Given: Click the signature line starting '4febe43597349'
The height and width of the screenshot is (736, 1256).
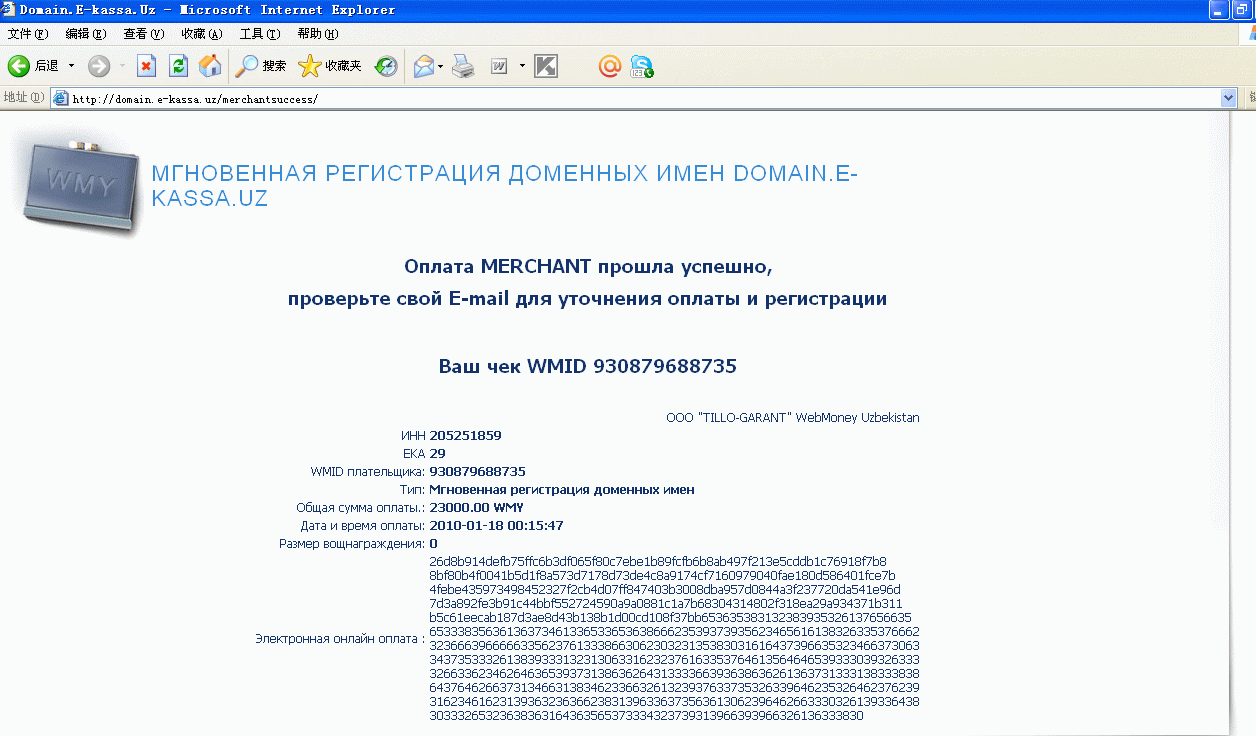Looking at the screenshot, I should 664,590.
